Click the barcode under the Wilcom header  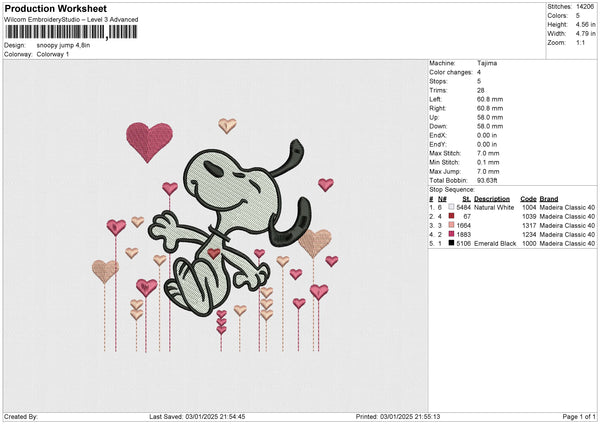[x=70, y=33]
